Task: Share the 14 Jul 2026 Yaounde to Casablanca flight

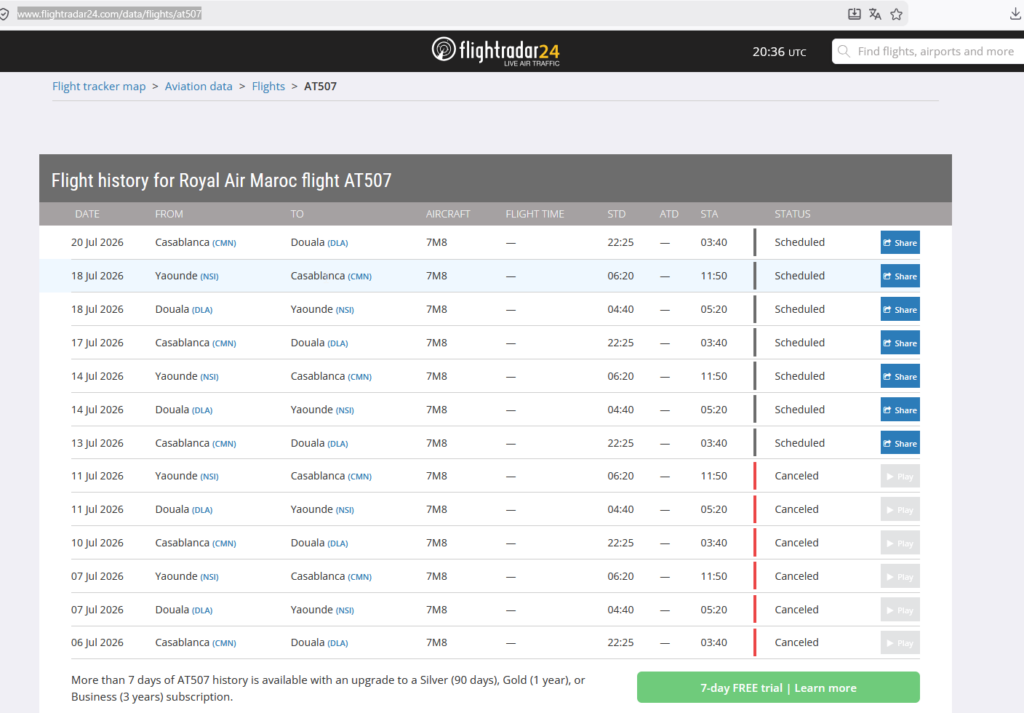Action: [900, 376]
